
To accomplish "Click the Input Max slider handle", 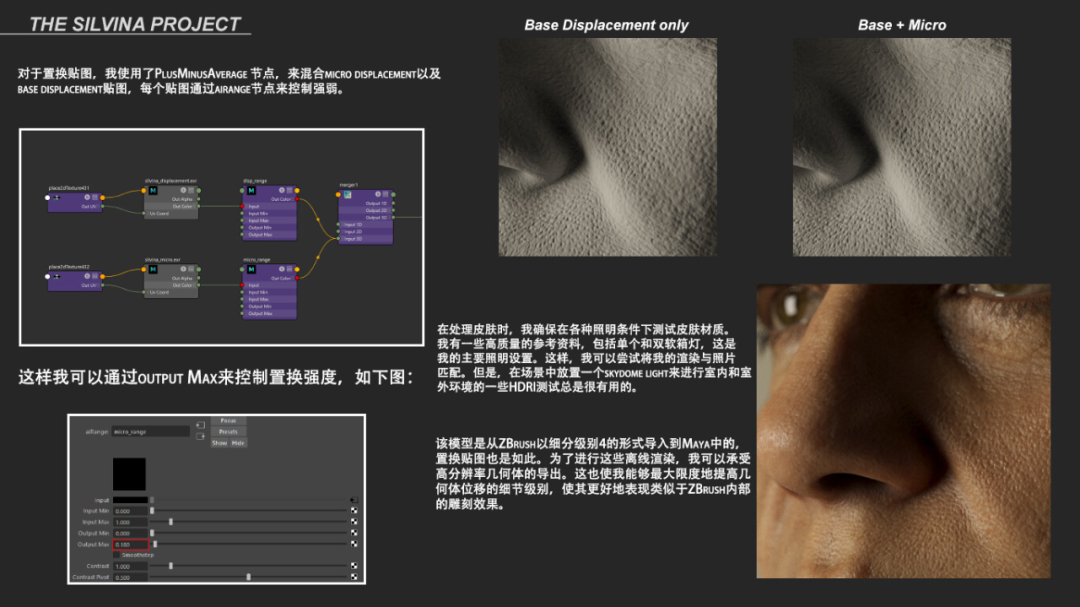I will click(171, 522).
